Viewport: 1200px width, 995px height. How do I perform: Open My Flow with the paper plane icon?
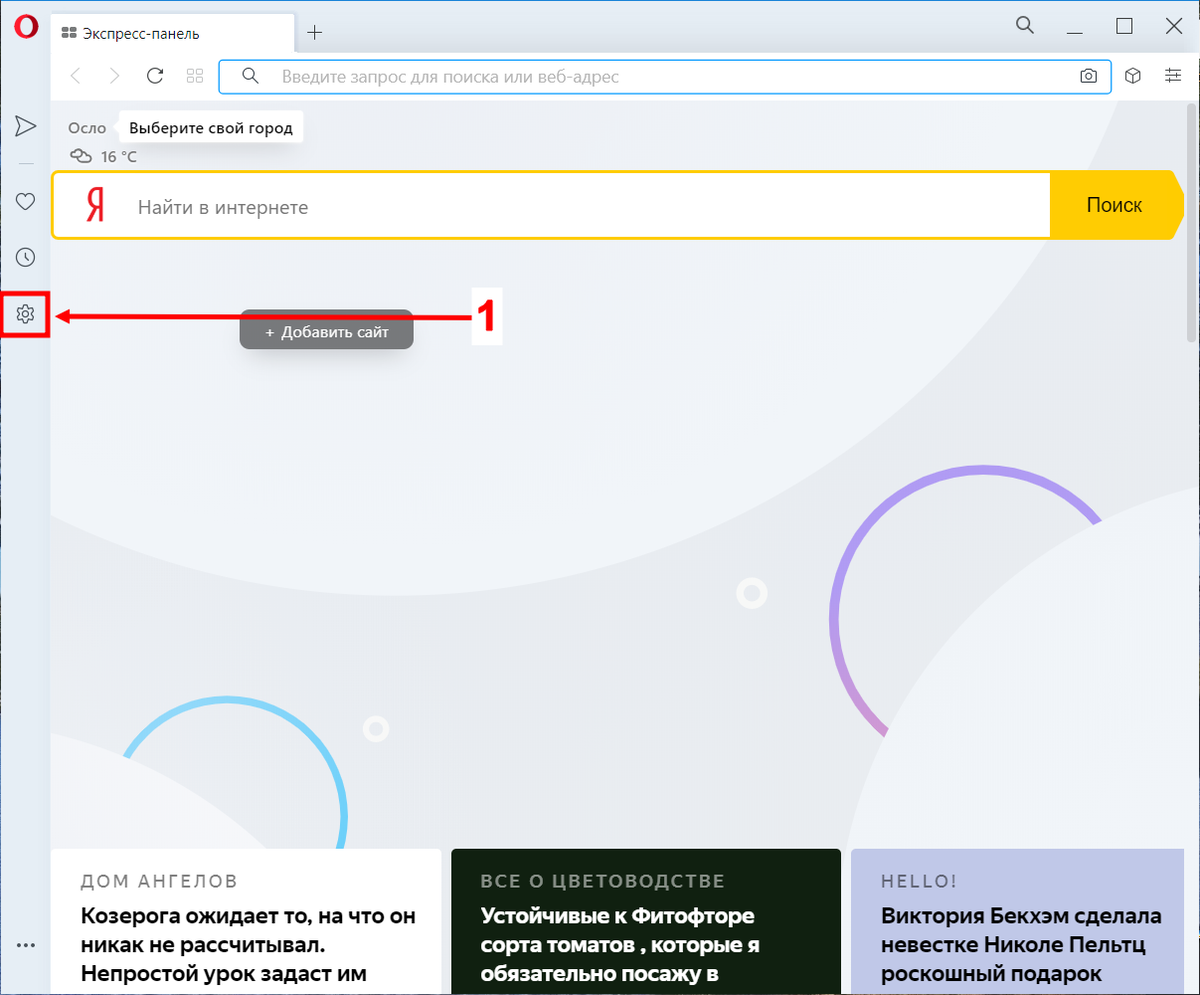point(25,125)
